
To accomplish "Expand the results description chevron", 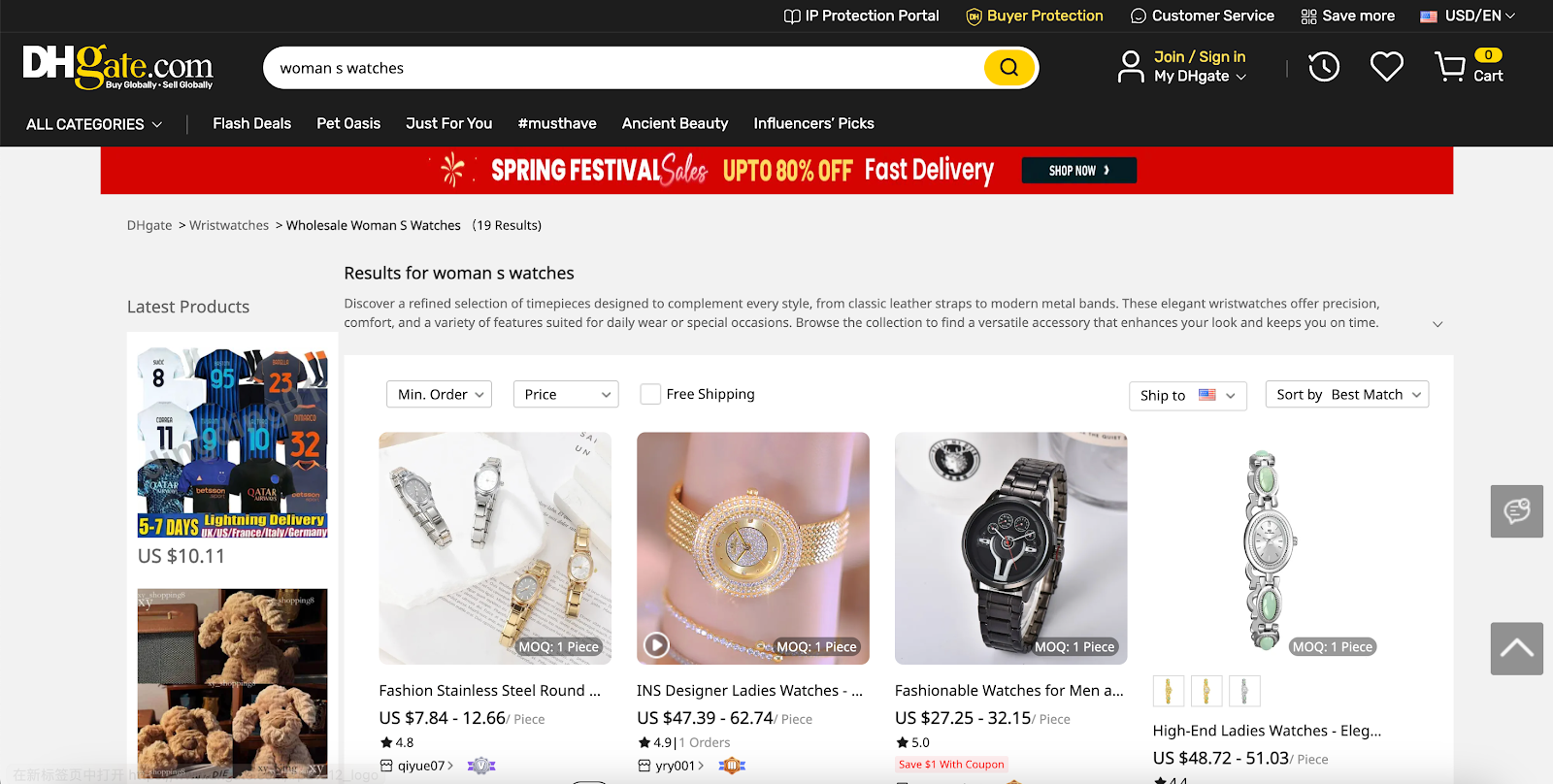I will click(1437, 324).
